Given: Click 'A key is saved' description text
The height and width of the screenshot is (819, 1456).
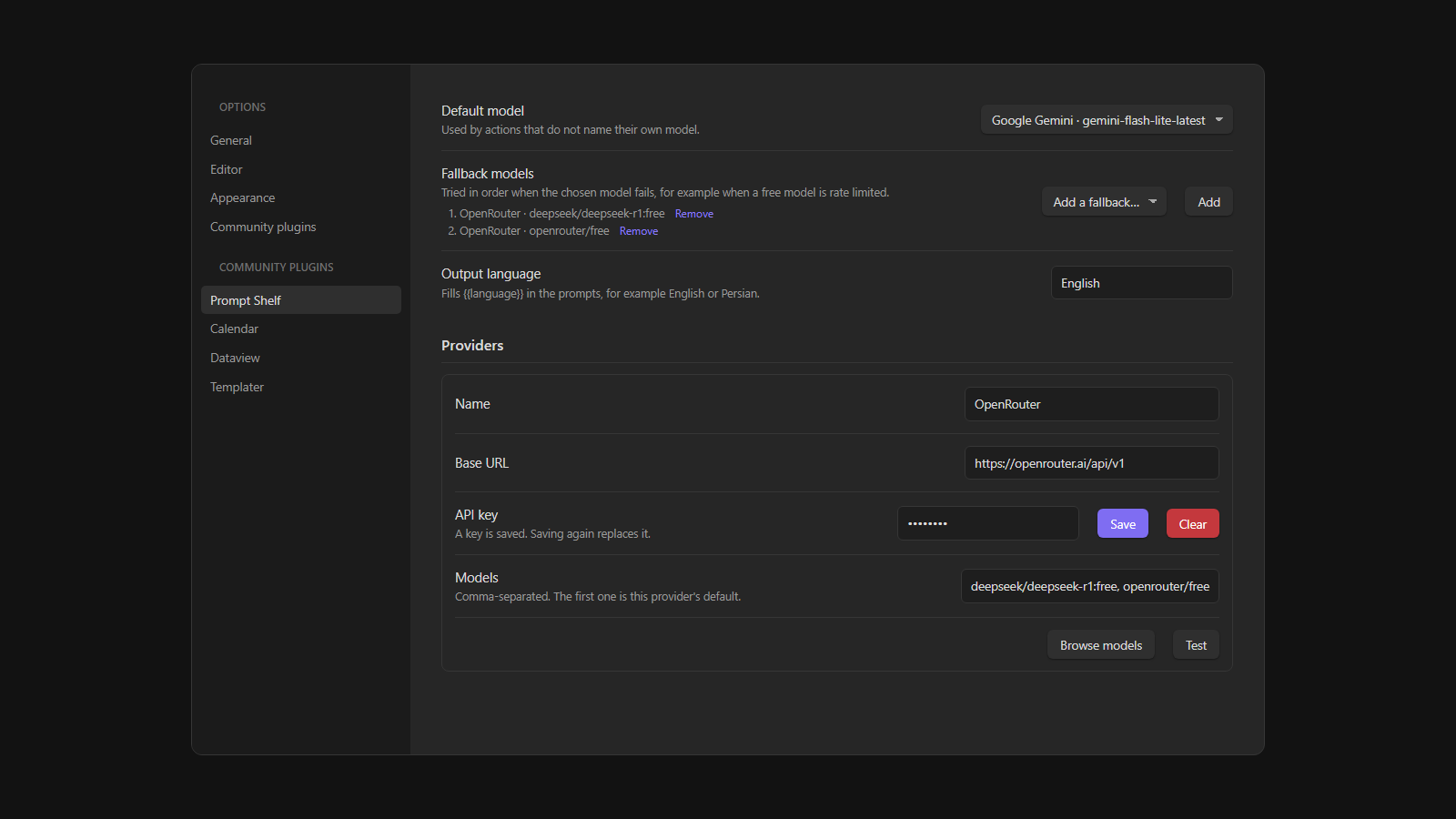Looking at the screenshot, I should coord(552,534).
